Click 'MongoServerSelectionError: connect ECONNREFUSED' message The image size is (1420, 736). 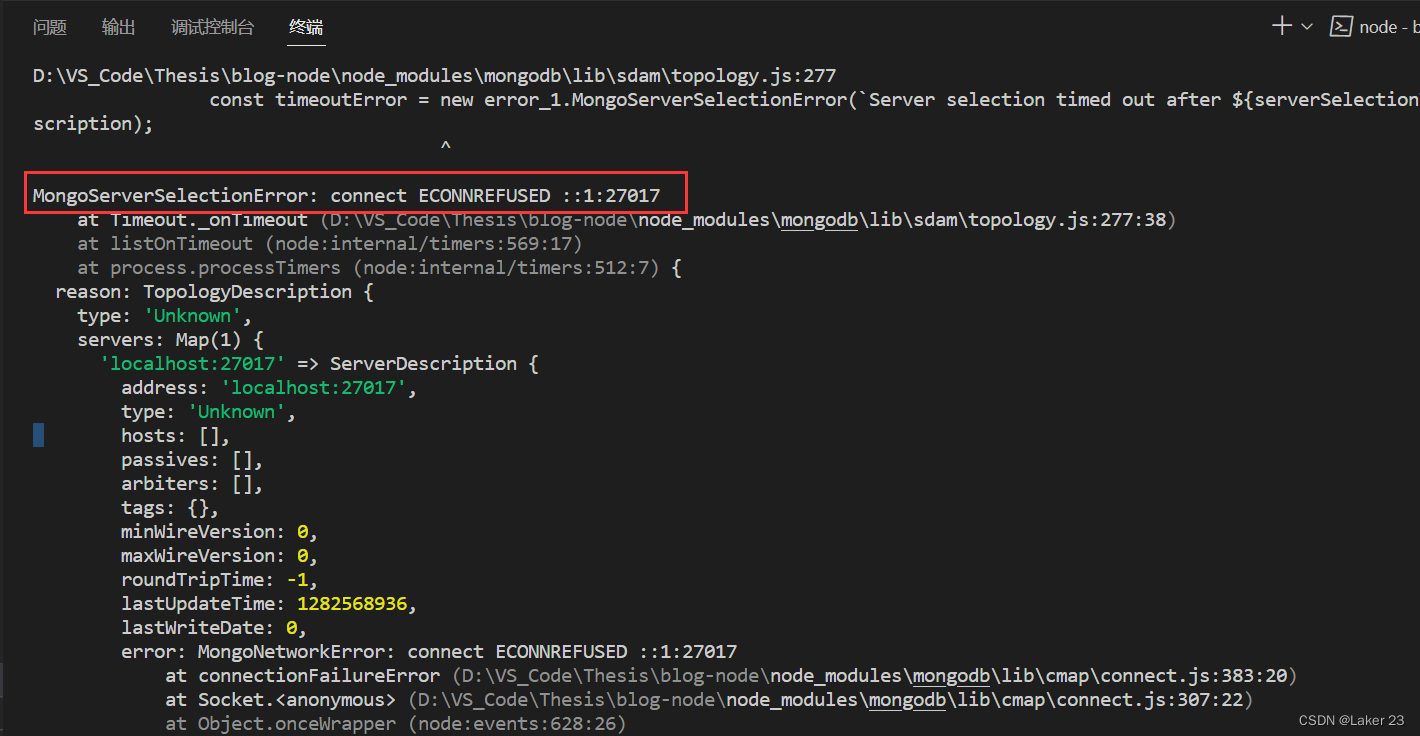346,195
